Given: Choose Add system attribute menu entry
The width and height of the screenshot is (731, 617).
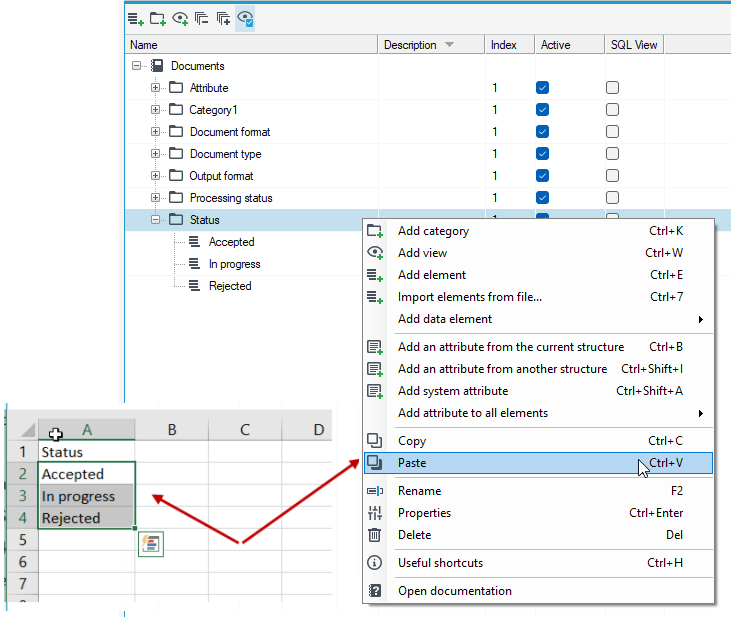Looking at the screenshot, I should click(538, 391).
